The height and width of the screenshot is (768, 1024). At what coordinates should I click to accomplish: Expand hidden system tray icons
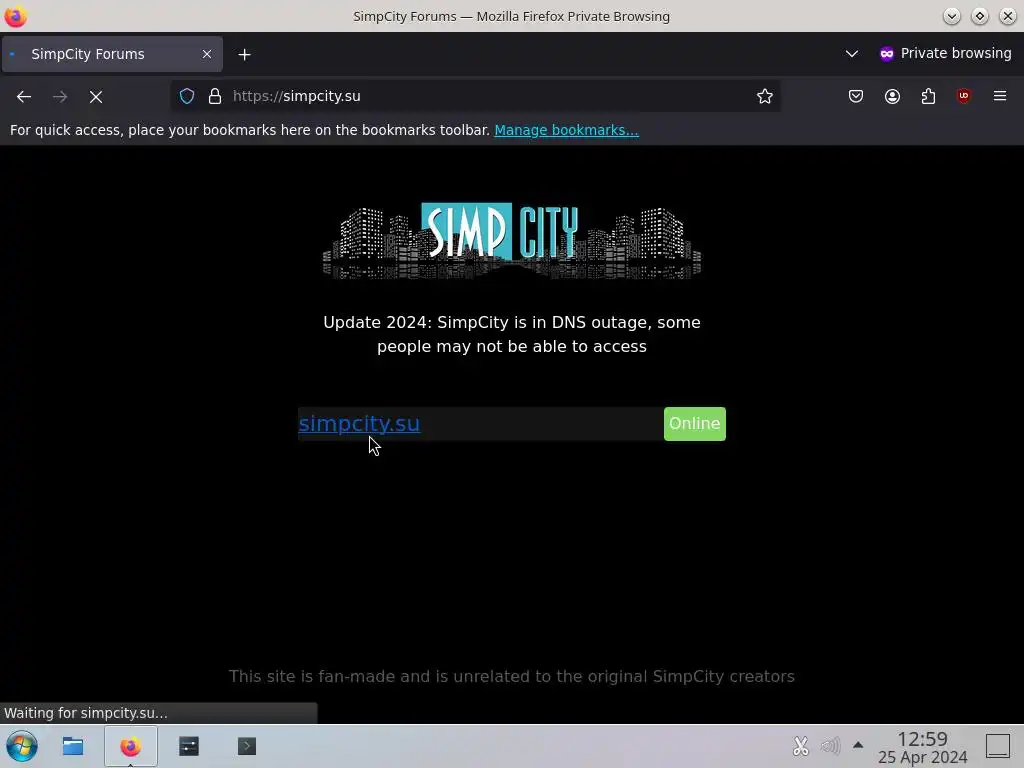click(x=858, y=745)
